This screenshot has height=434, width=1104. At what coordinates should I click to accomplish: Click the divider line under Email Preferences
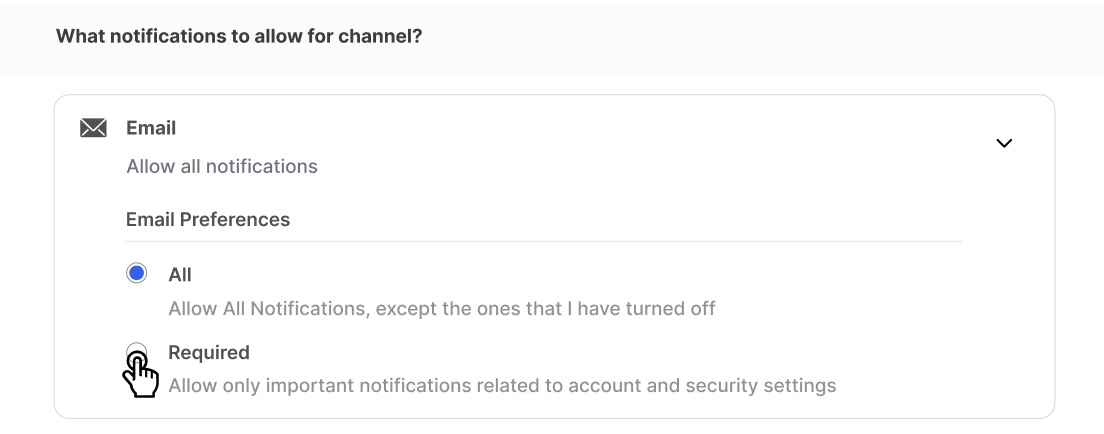click(544, 241)
